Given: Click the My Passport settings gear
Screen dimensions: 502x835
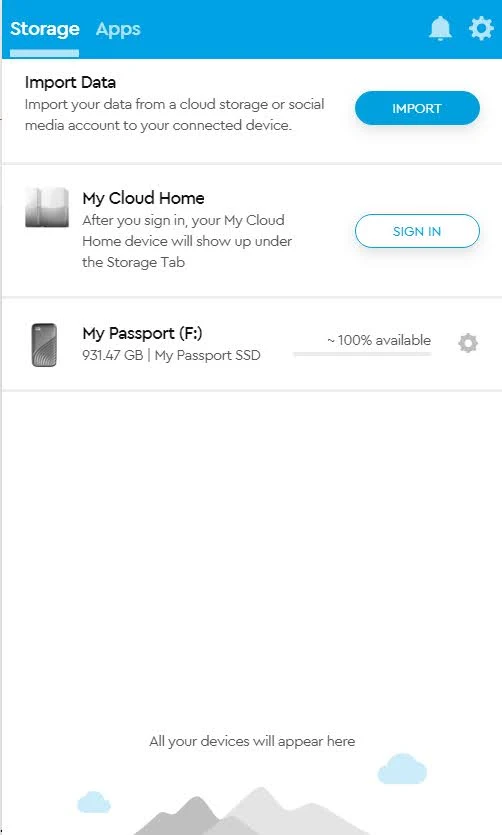Looking at the screenshot, I should point(468,343).
